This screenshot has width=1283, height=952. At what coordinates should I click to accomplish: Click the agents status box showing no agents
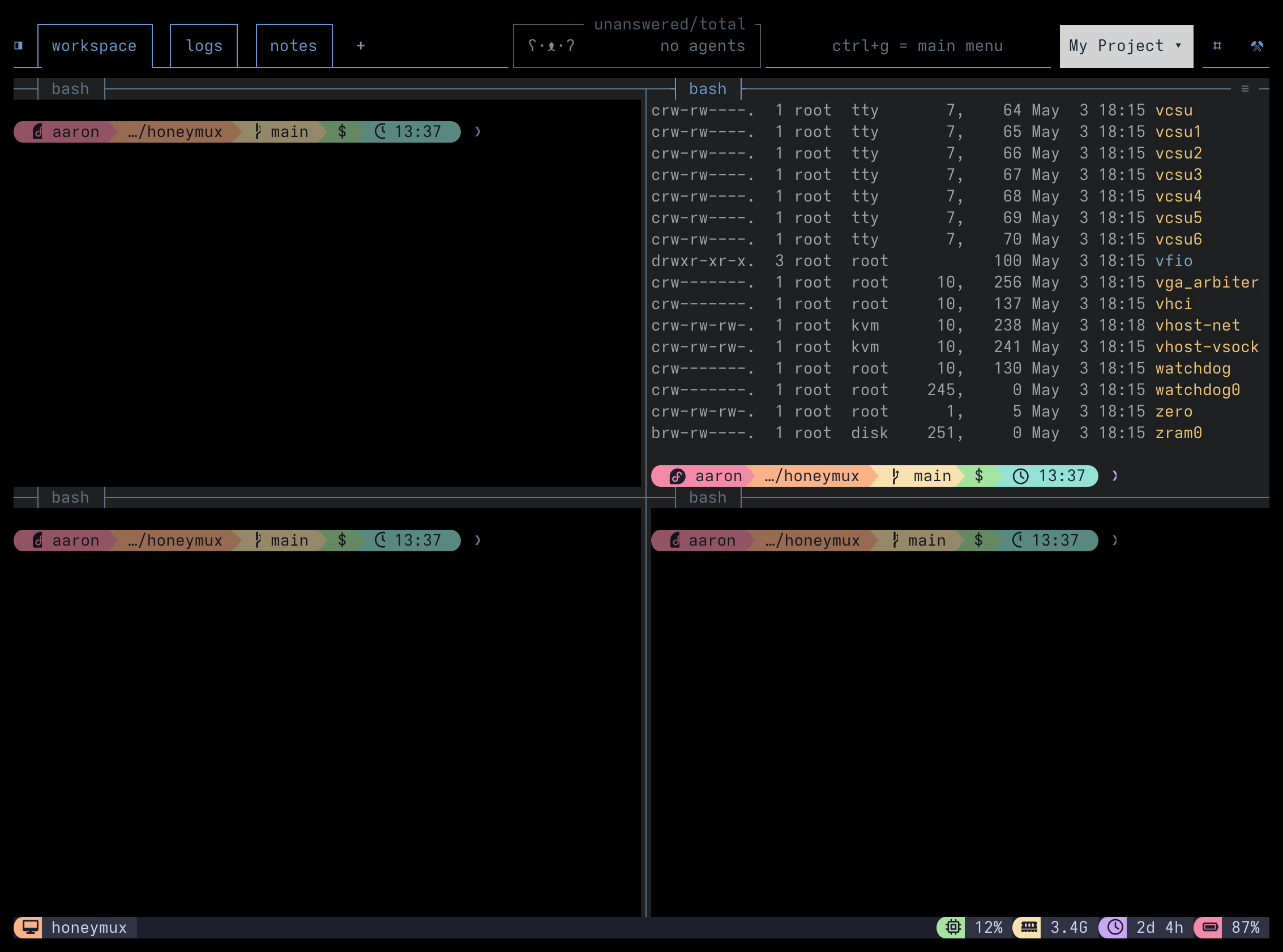(x=636, y=45)
